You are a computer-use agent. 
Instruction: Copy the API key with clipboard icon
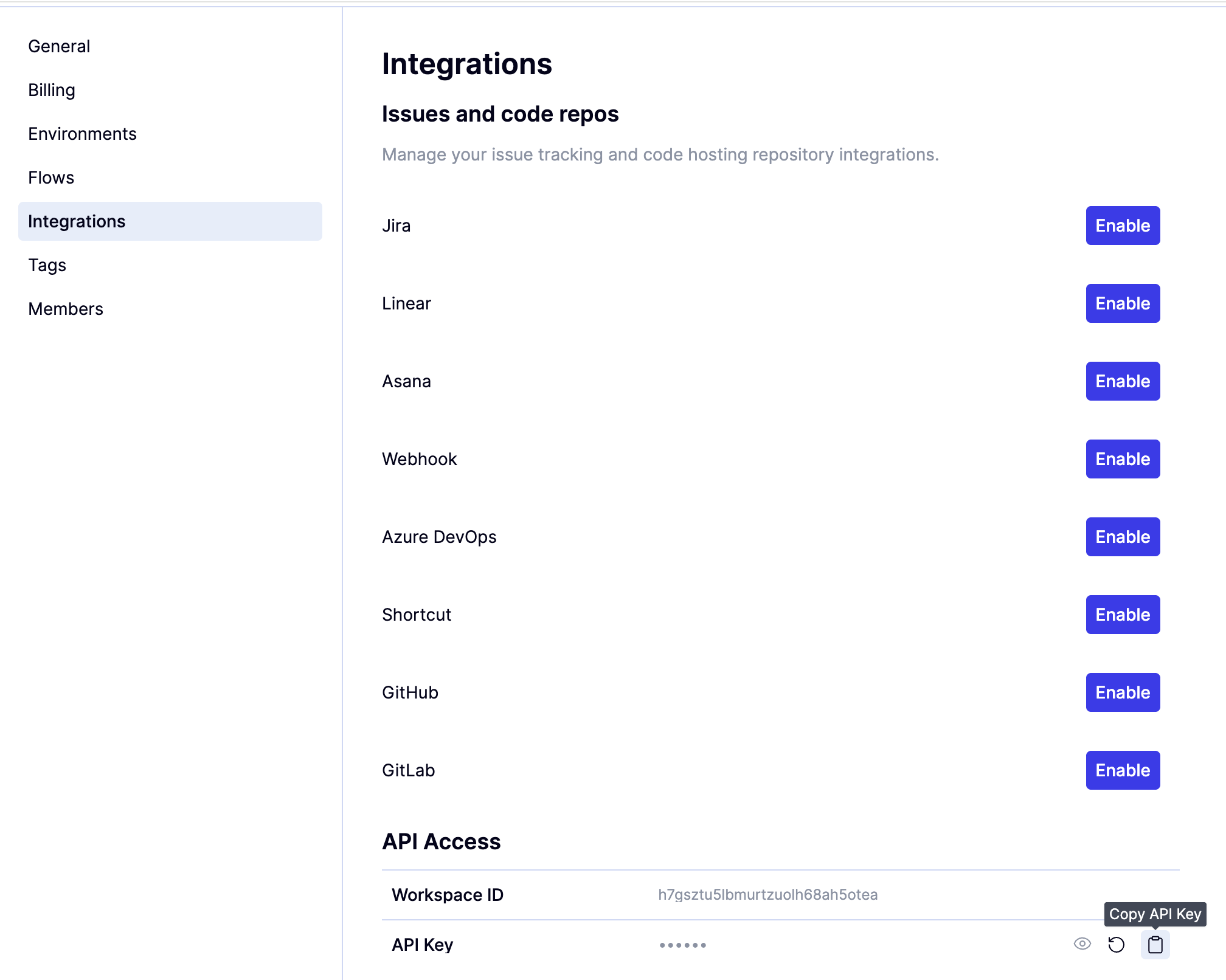pos(1155,945)
